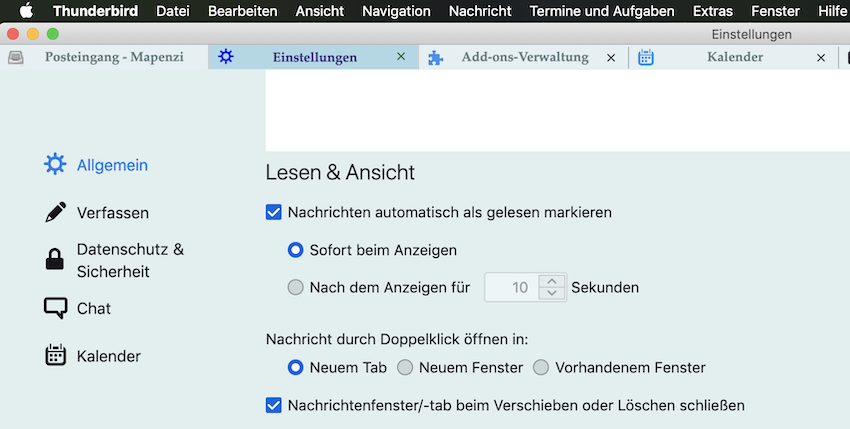Click the Chat speech bubble icon
Screen dimensions: 850x429
pos(55,308)
